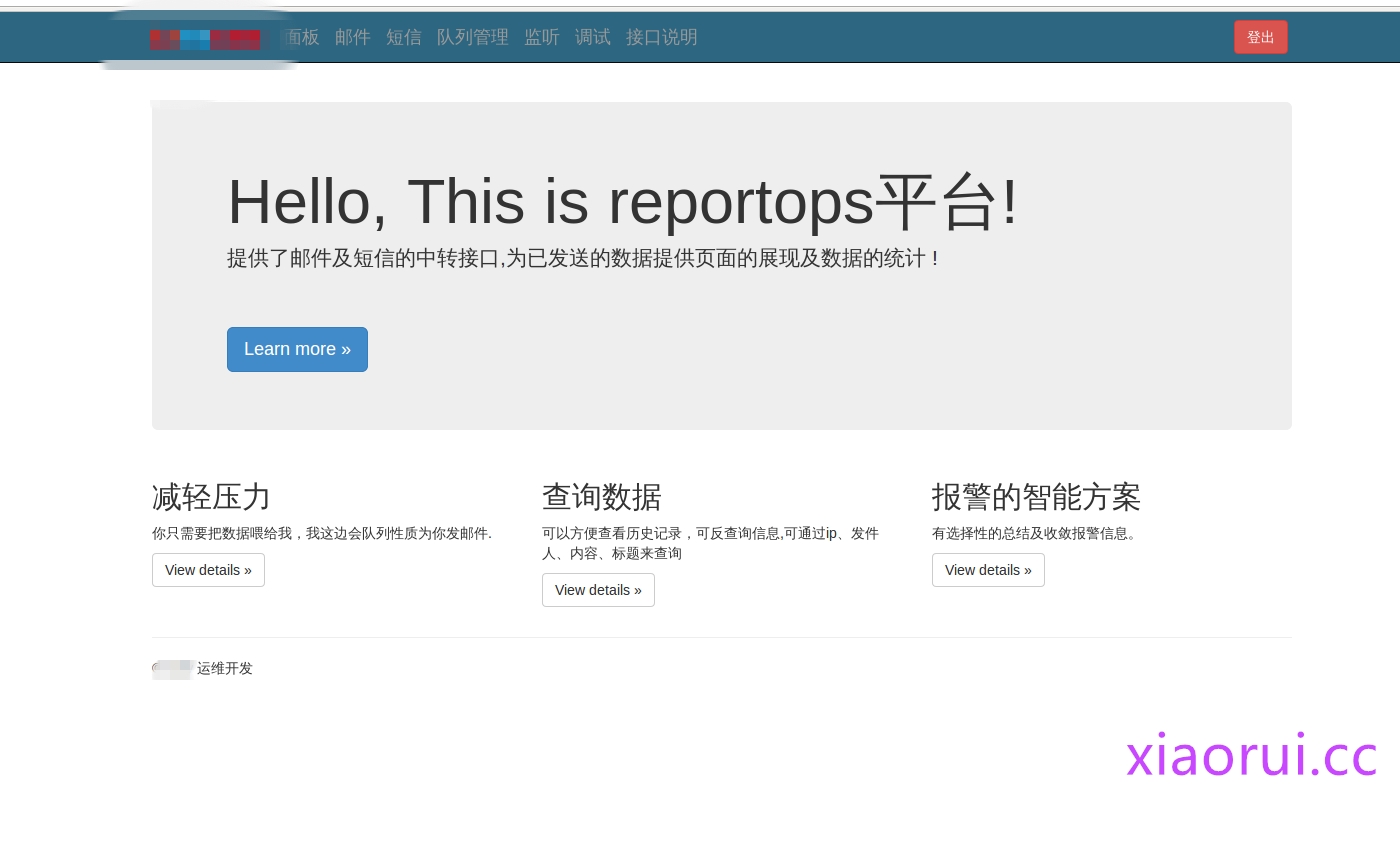The image size is (1400, 847).
Task: Open the 面板 dashboard menu item
Action: click(x=302, y=37)
